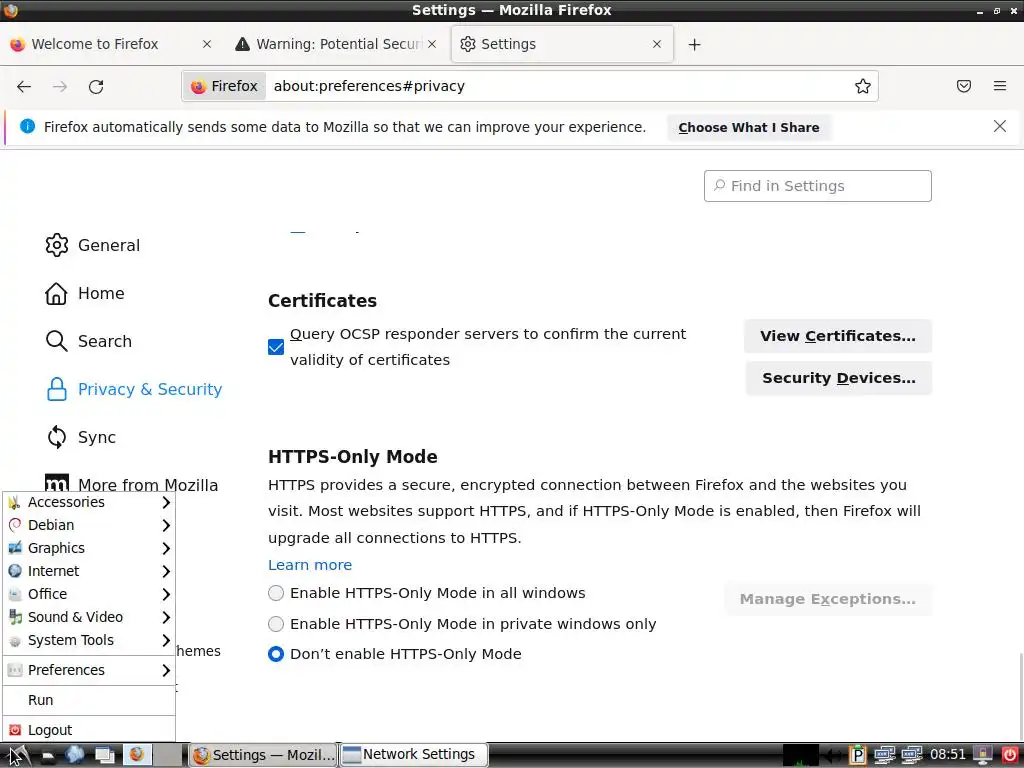Viewport: 1024px width, 768px height.
Task: Close the Settings tab
Action: tap(657, 44)
